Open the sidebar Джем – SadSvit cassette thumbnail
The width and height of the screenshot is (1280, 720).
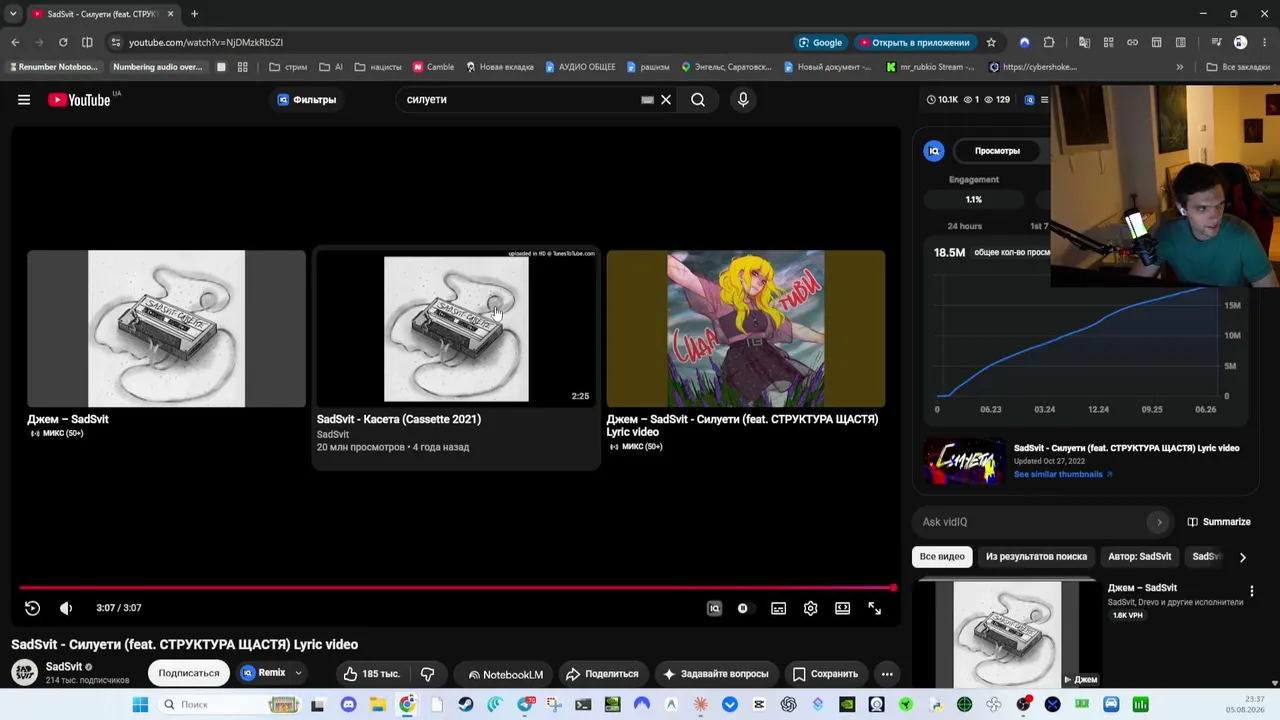coord(1007,634)
